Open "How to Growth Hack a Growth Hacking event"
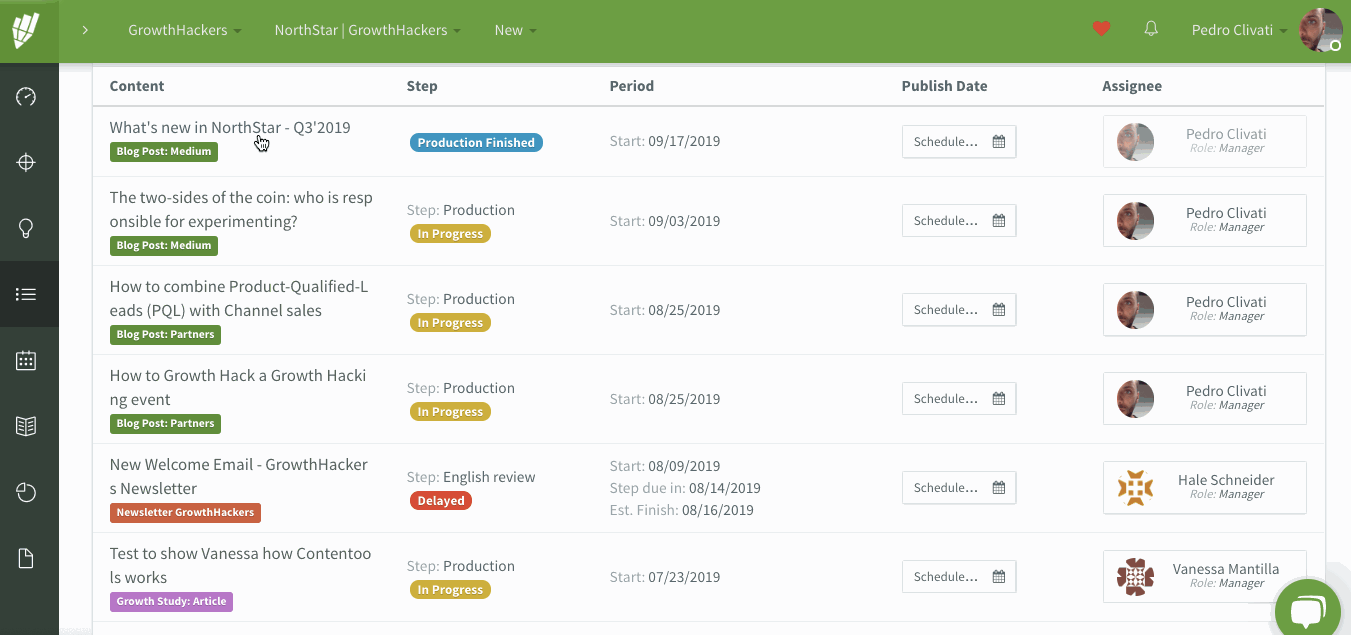1351x635 pixels. point(238,388)
